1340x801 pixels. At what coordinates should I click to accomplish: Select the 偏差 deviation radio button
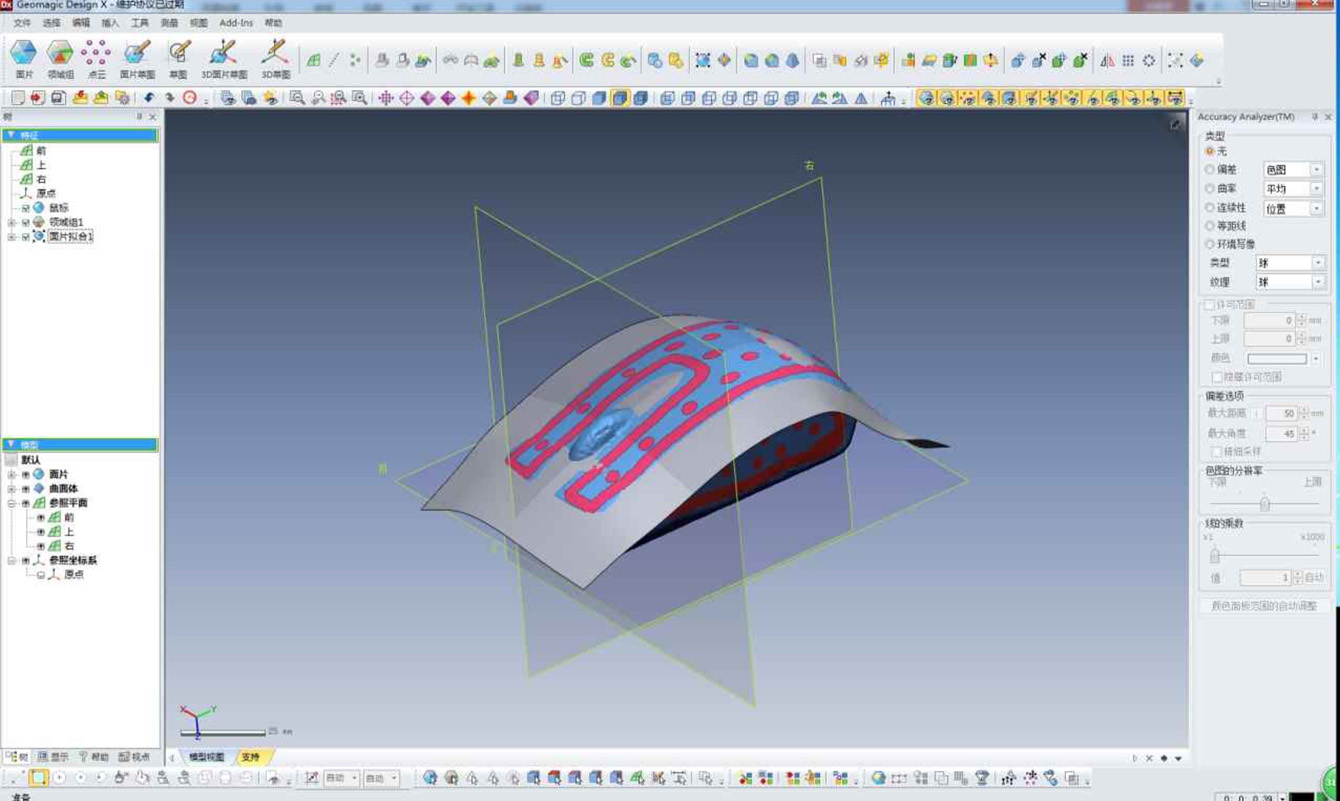pos(1210,170)
